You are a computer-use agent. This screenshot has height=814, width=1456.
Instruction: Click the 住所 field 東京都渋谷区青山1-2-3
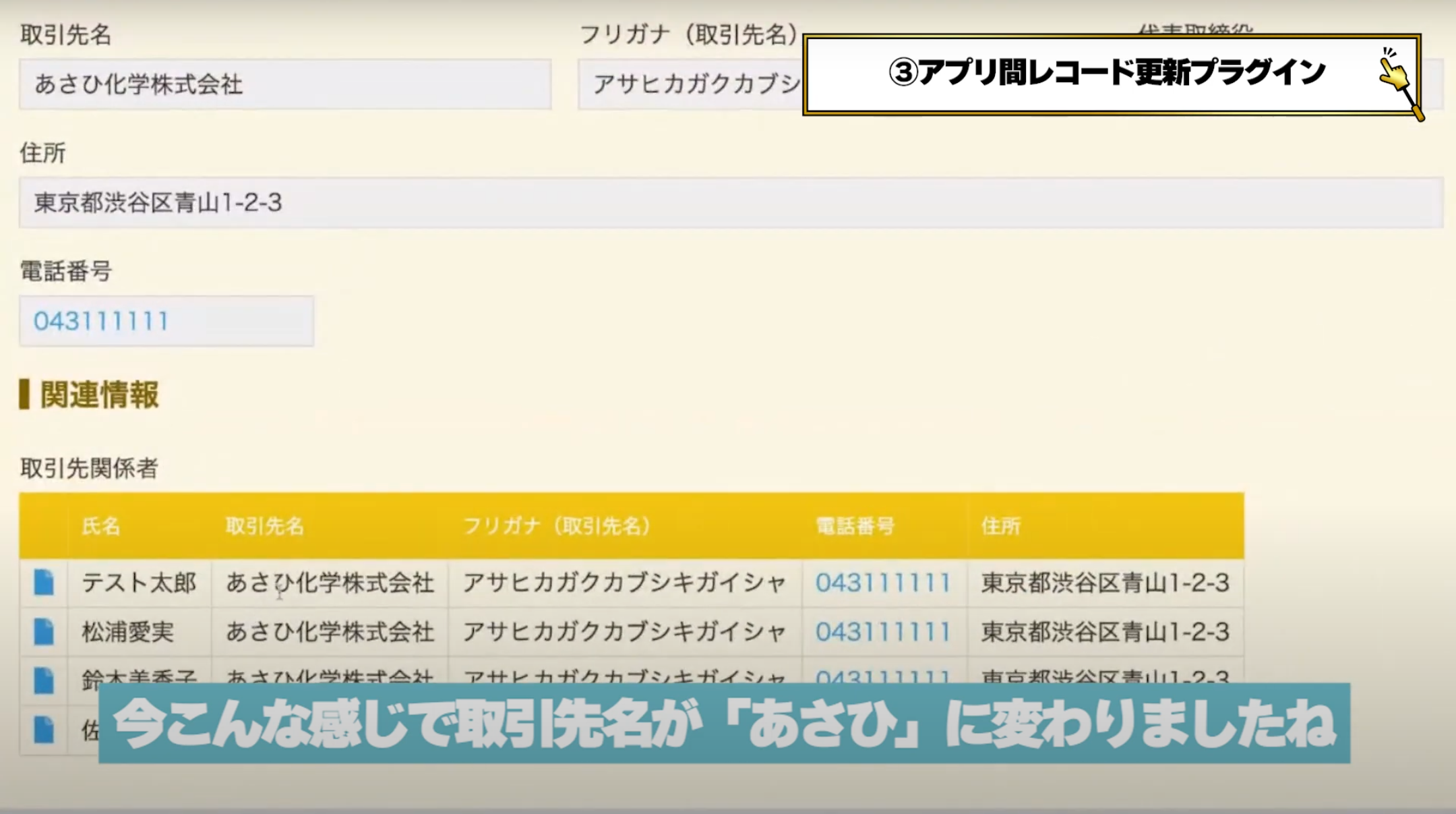click(x=731, y=202)
